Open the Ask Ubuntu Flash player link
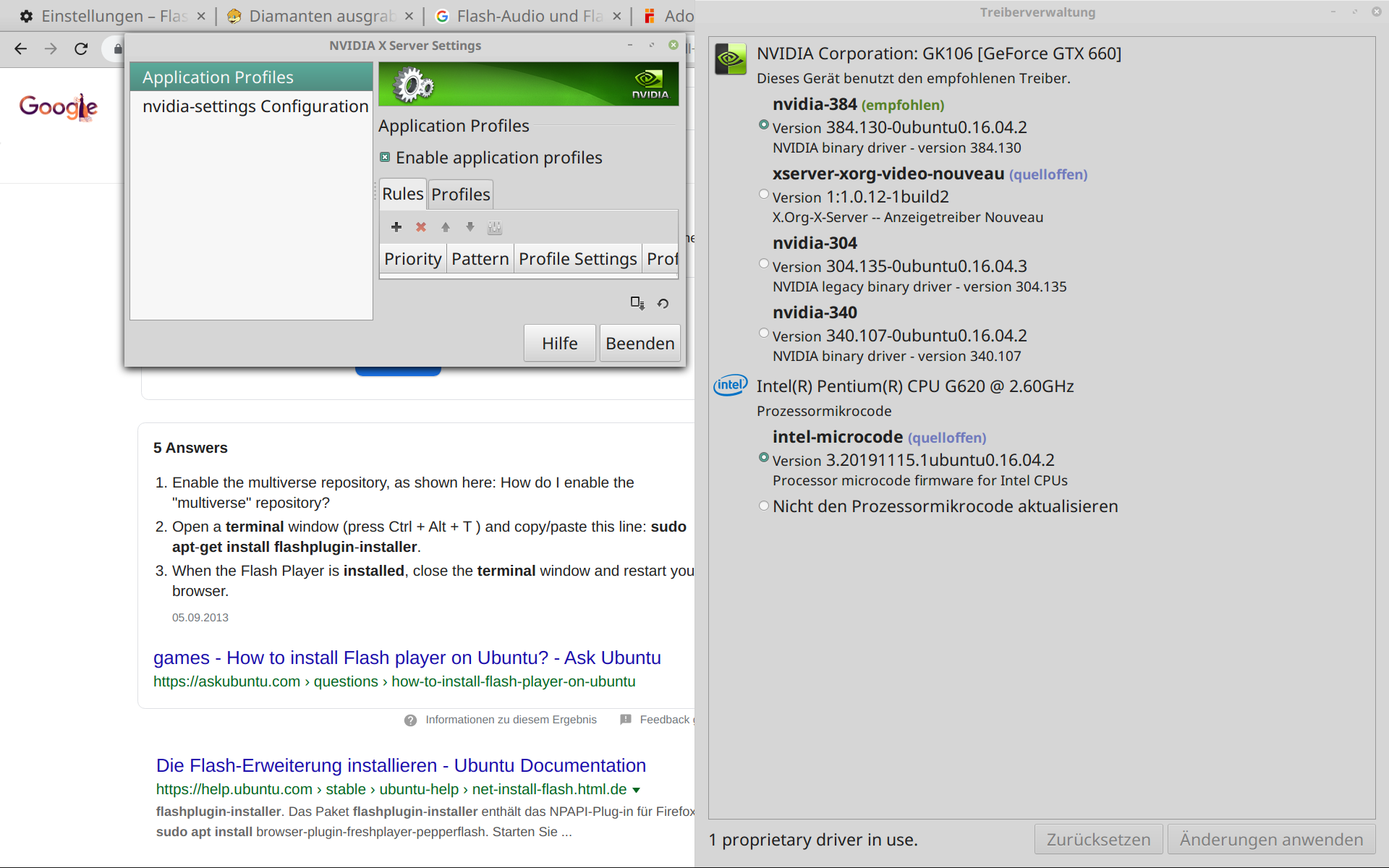This screenshot has height=868, width=1389. (x=407, y=658)
